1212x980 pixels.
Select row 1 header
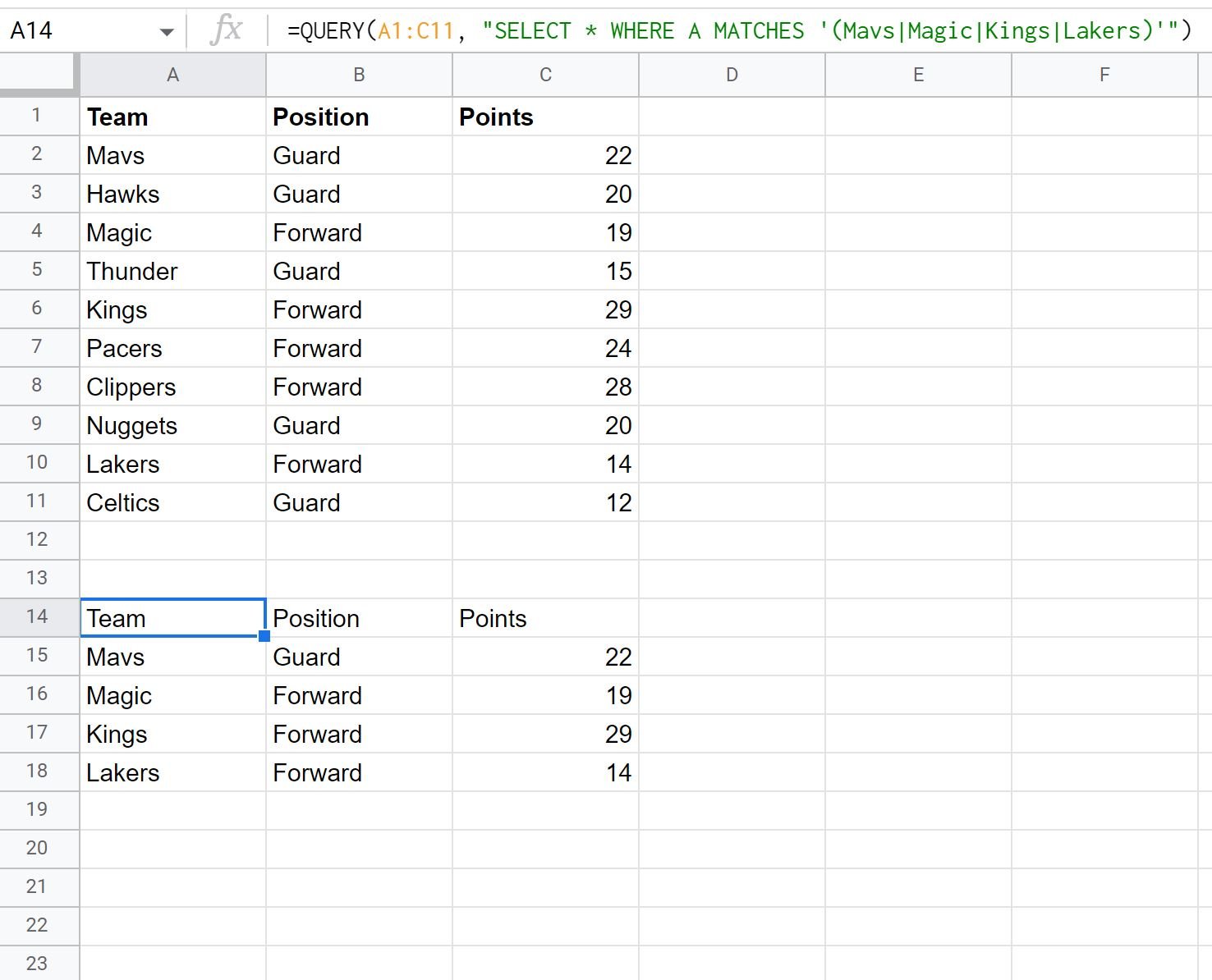tap(39, 116)
